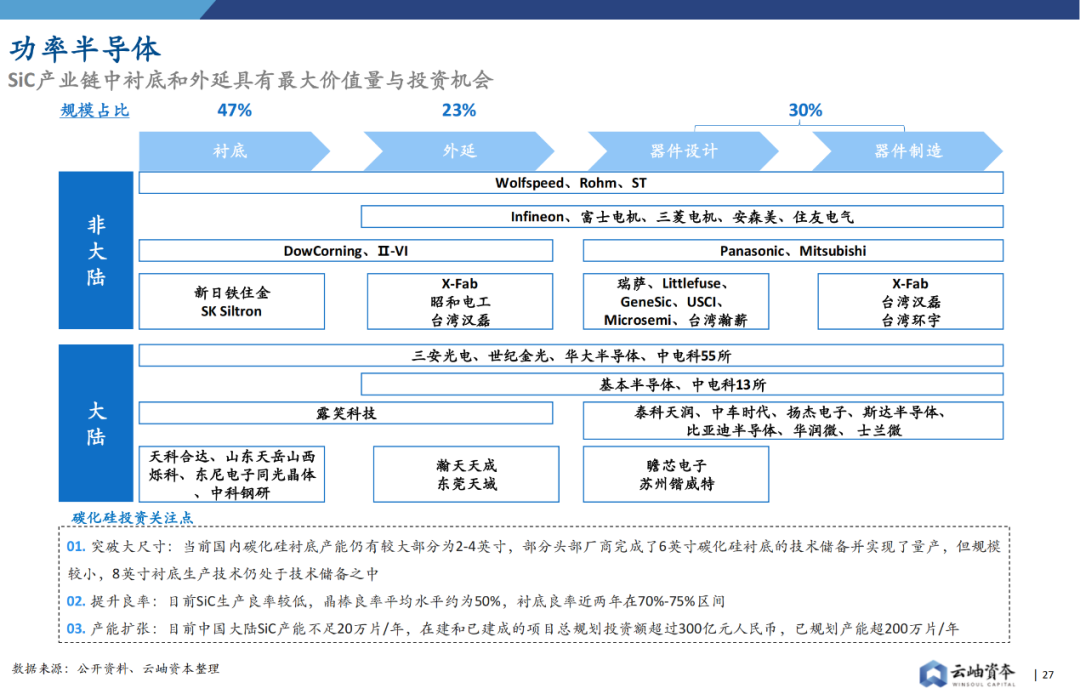This screenshot has height=694, width=1080.
Task: Click the box containing 昭和电工
Action: [x=460, y=302]
